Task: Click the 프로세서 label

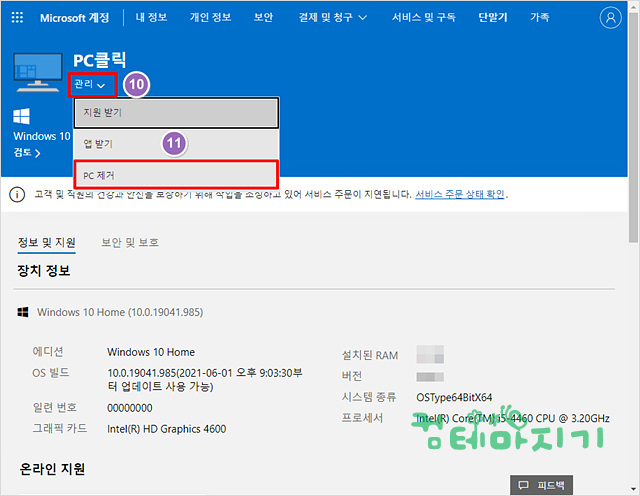Action: 362,418
